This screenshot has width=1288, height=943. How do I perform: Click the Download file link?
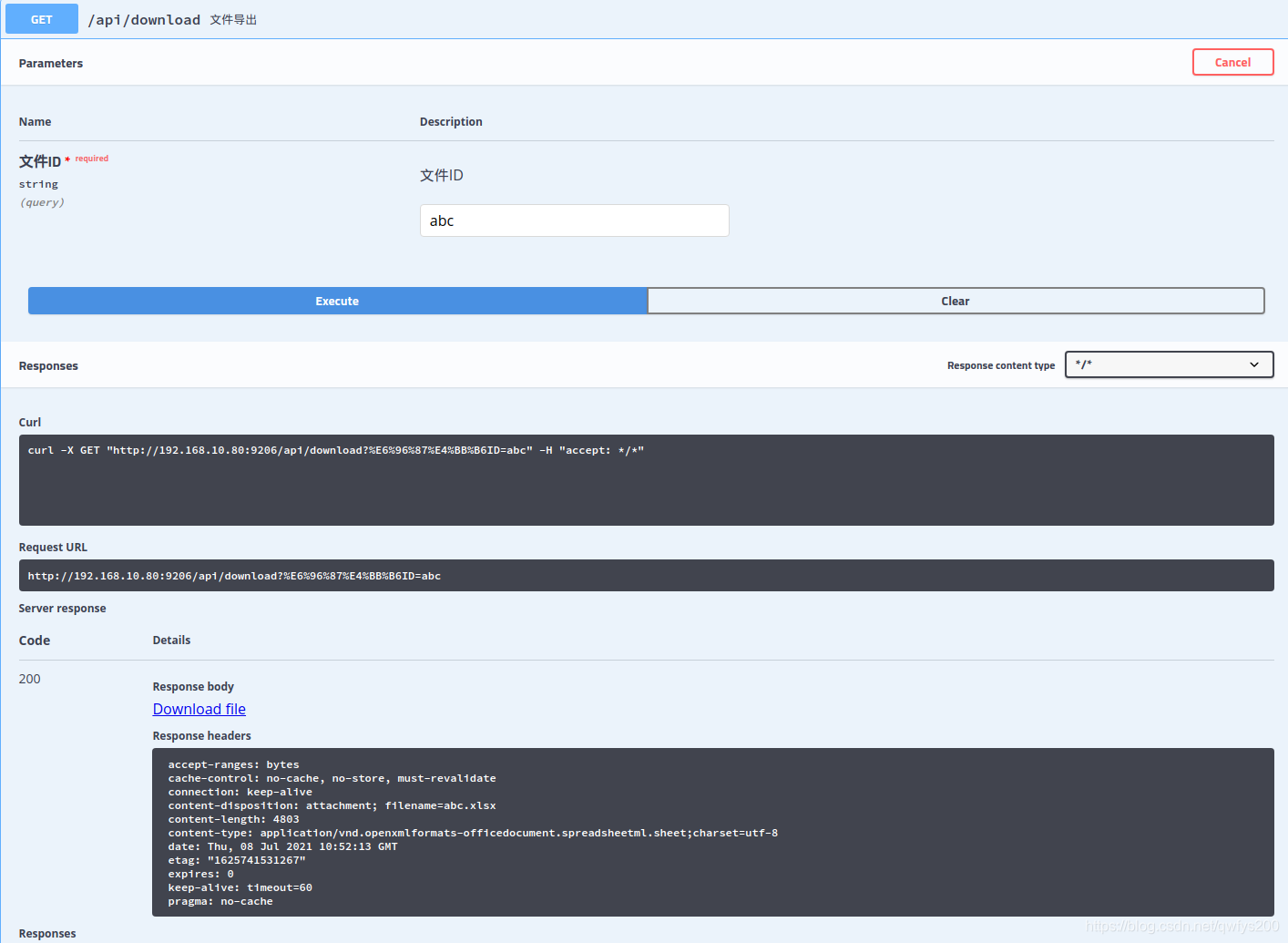[x=199, y=709]
